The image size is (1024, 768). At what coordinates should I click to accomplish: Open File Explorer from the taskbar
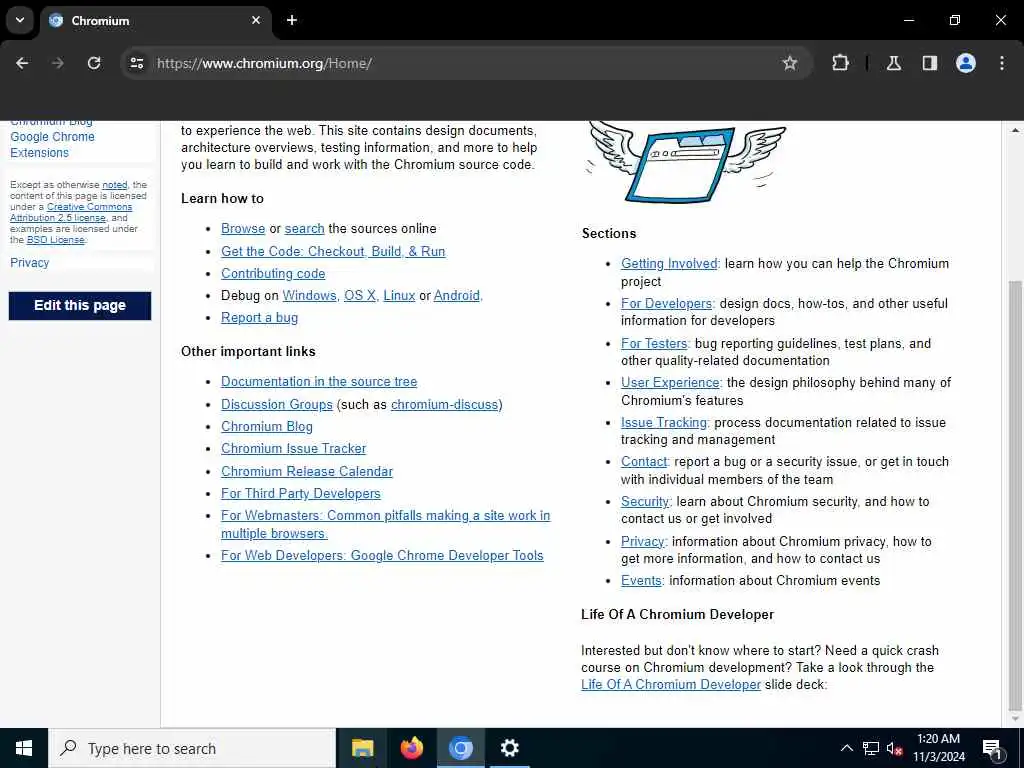coord(362,748)
